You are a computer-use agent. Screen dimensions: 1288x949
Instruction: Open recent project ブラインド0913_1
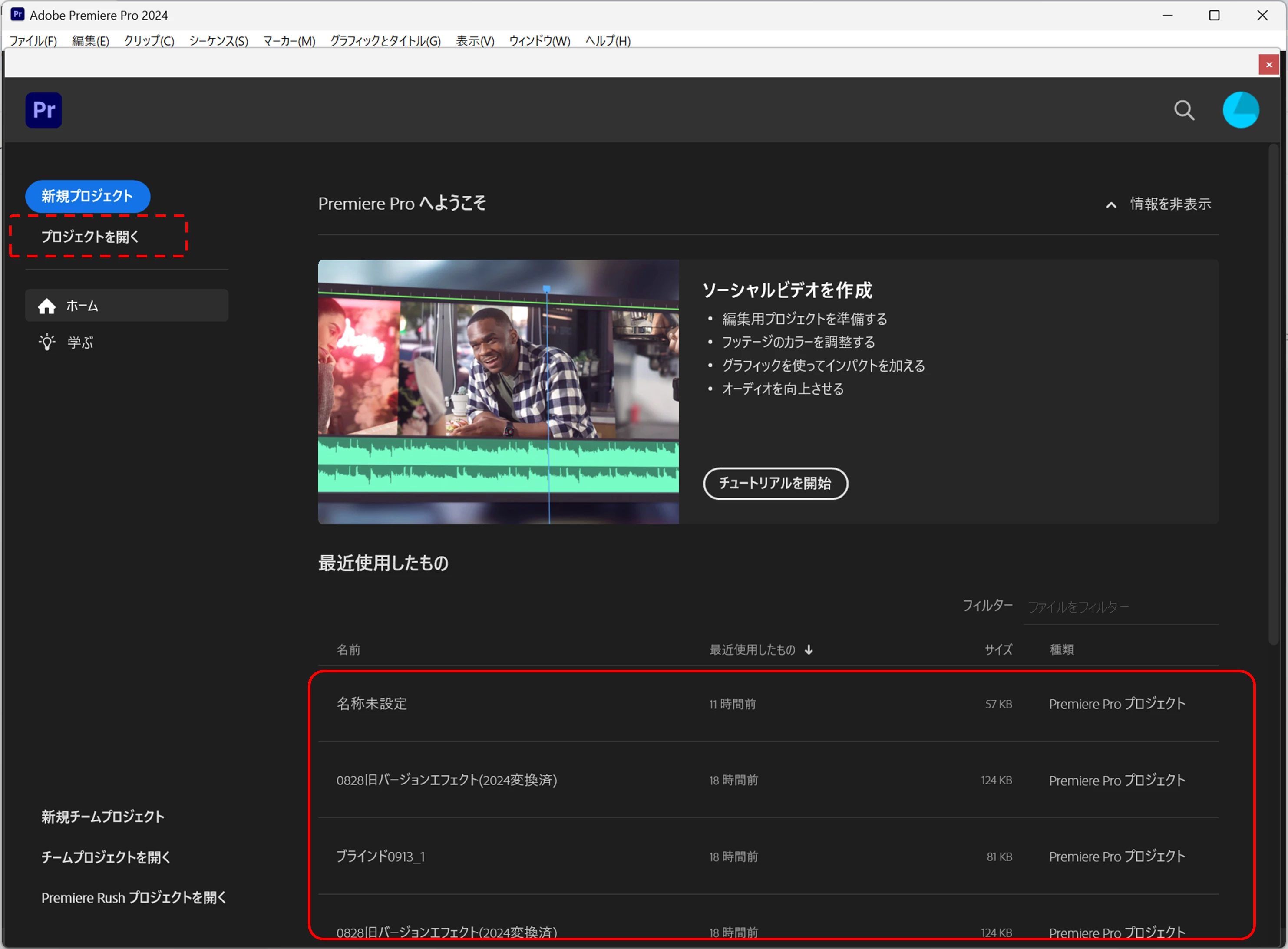pos(380,857)
